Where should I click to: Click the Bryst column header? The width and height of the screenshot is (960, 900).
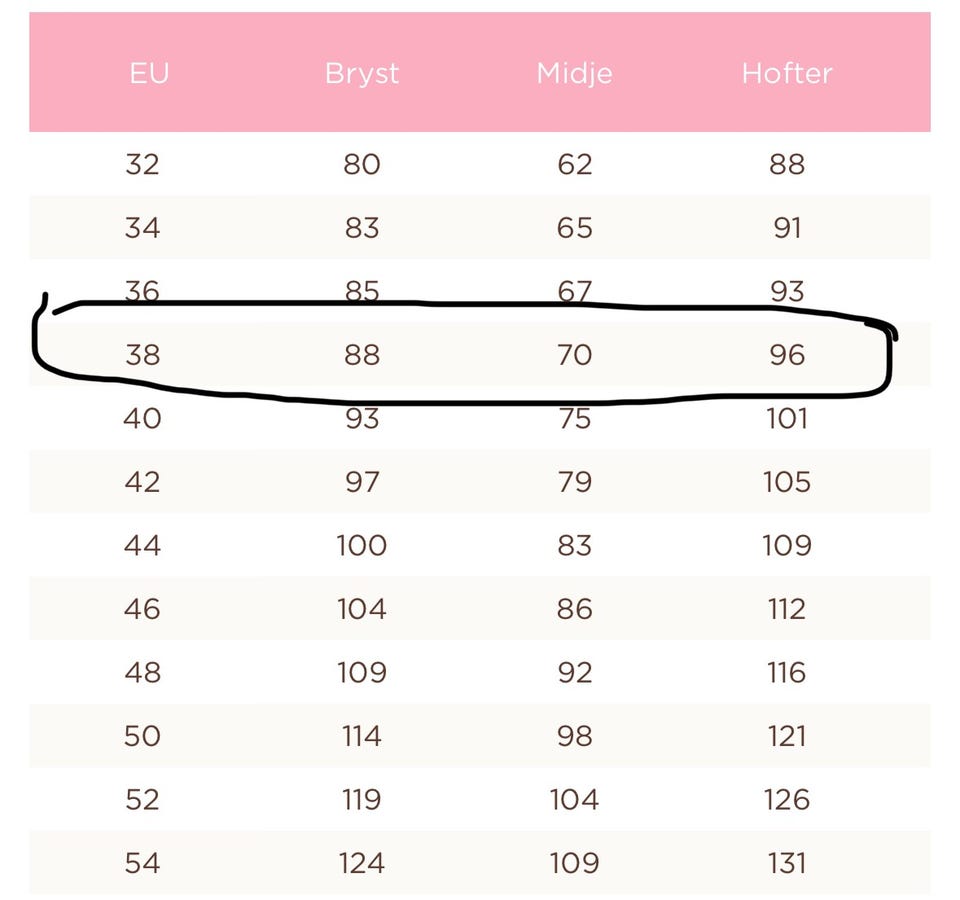(362, 73)
